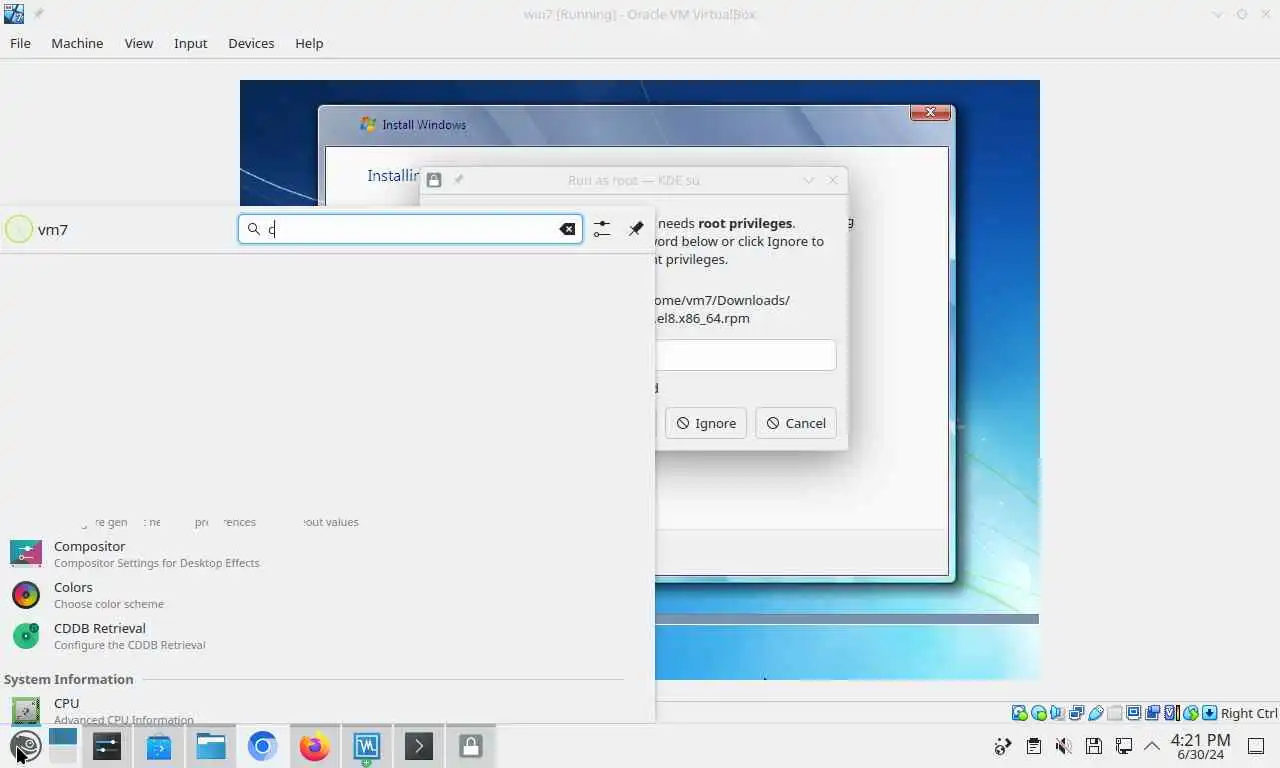1280x768 pixels.
Task: Click keyboard capture icon beside Right Ctrl
Action: point(1210,713)
